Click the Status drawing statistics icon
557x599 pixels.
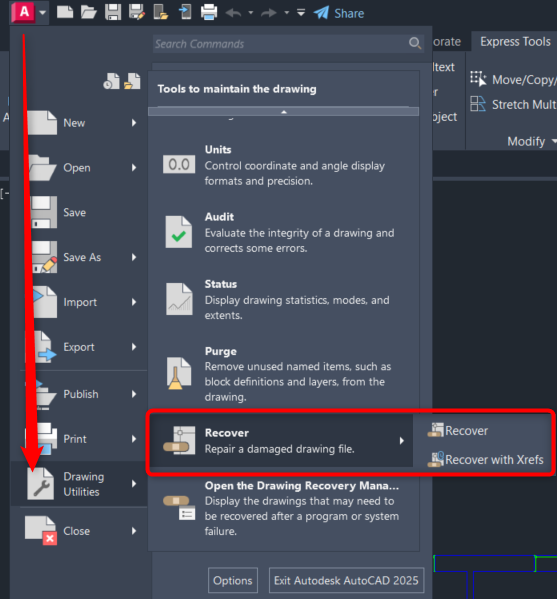click(x=179, y=299)
